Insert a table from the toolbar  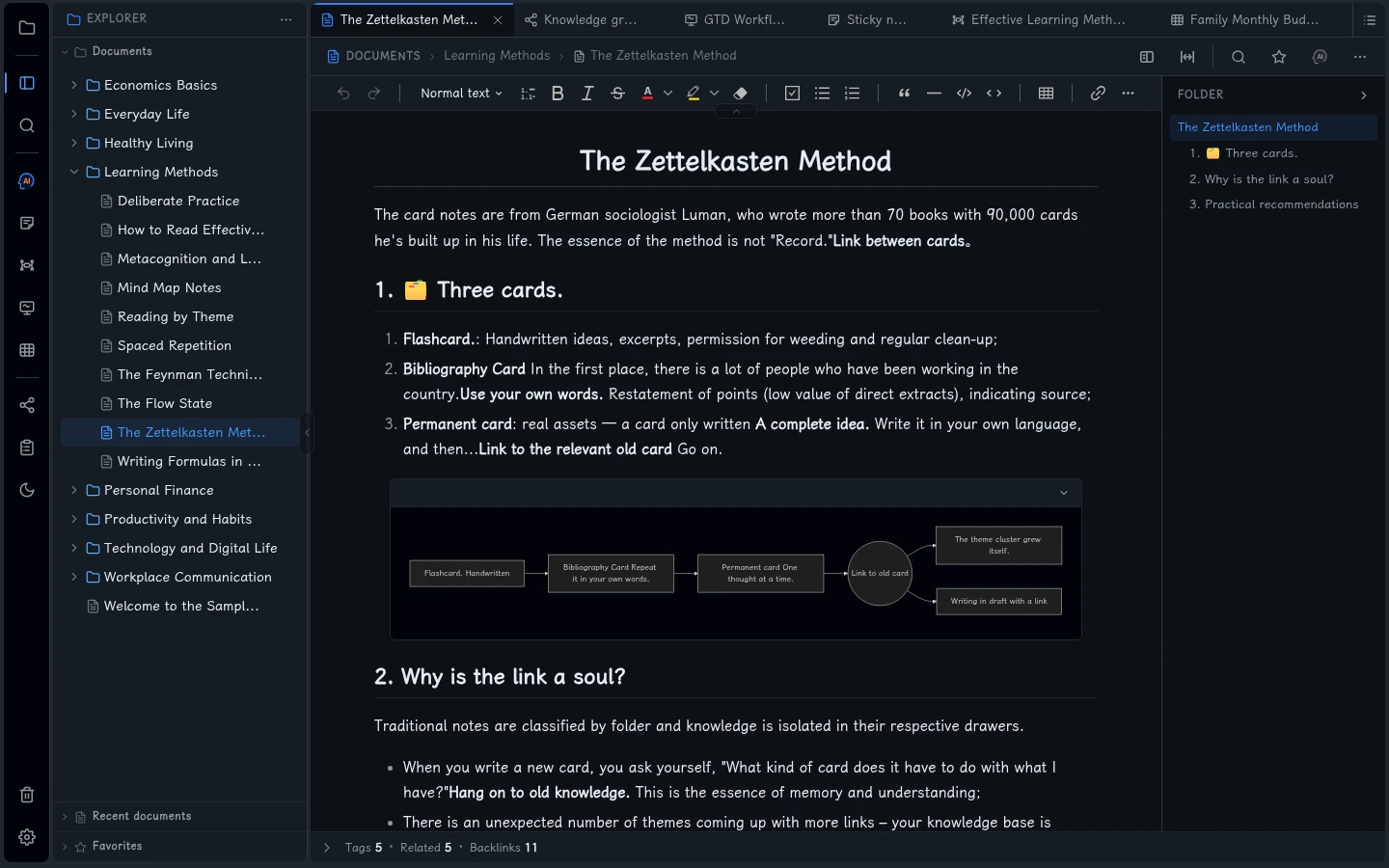(x=1046, y=94)
